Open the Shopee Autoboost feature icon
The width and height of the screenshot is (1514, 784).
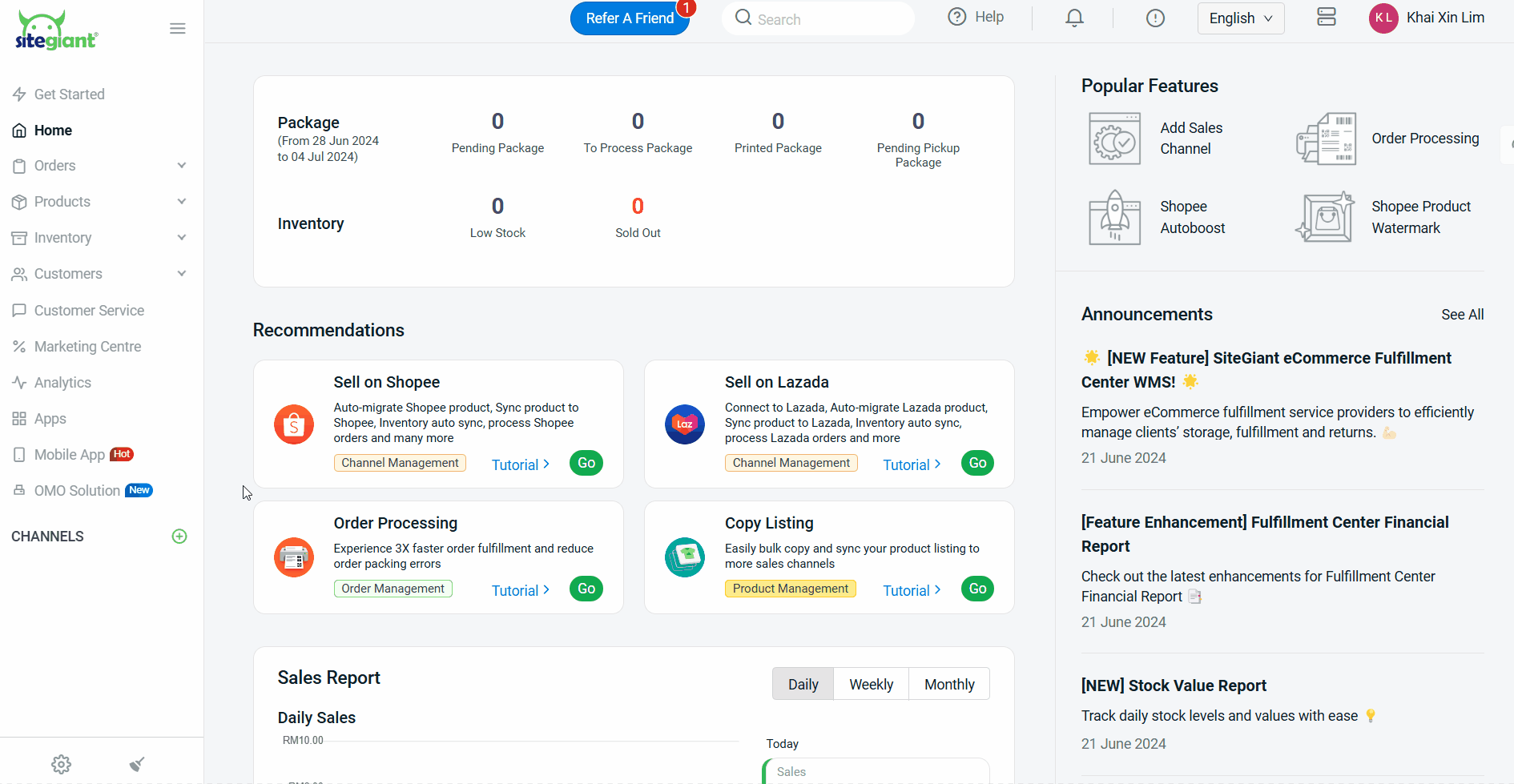point(1114,218)
